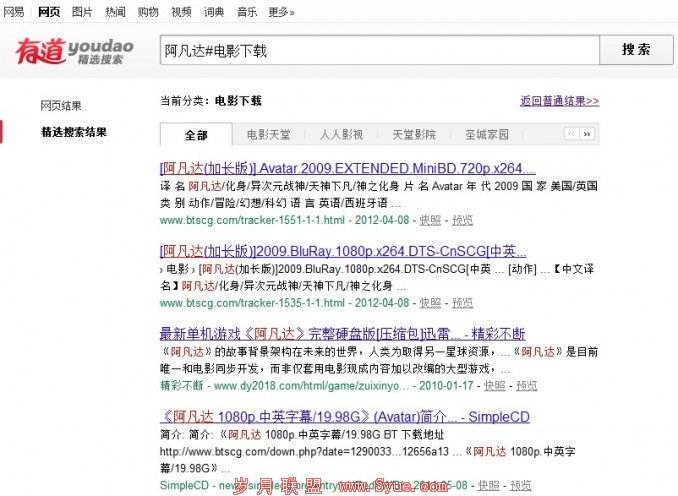Select the 全部 tab

(x=196, y=135)
